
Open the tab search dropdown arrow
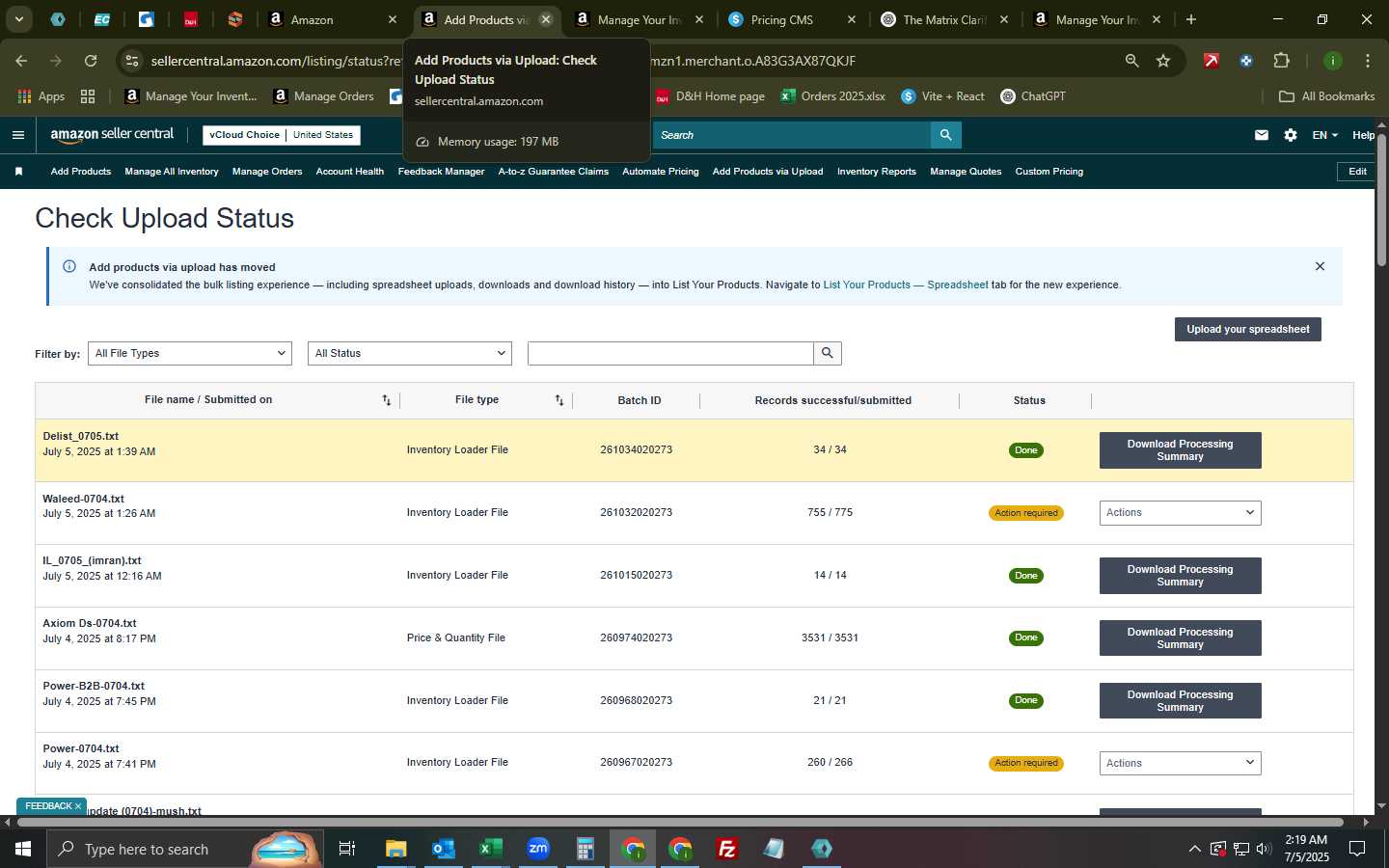point(18,19)
